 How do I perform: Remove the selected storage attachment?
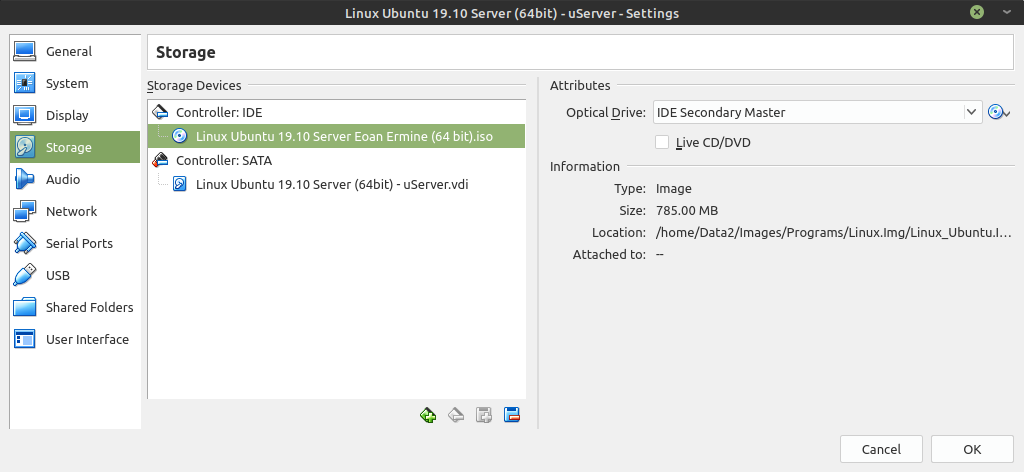coord(512,415)
